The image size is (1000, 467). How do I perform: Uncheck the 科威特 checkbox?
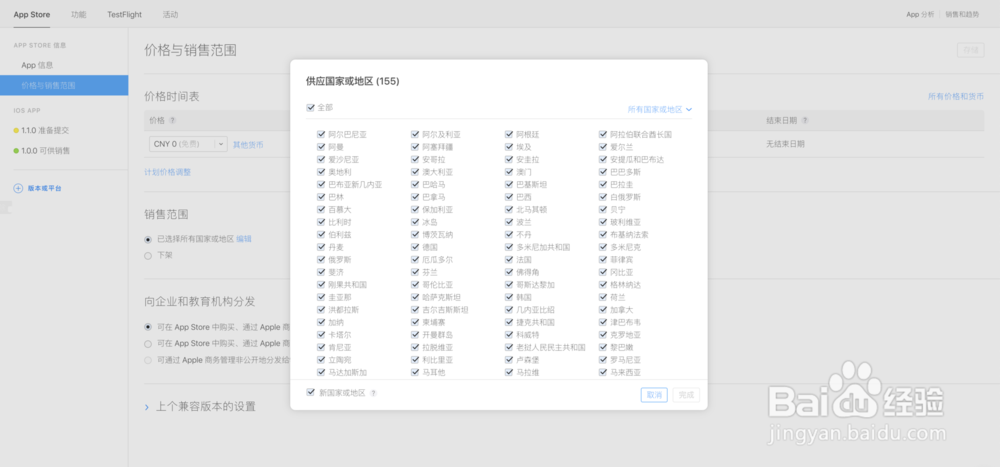click(509, 335)
